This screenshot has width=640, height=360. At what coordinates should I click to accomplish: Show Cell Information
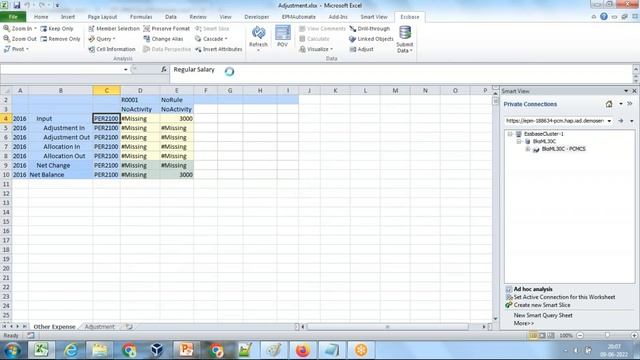(112, 49)
